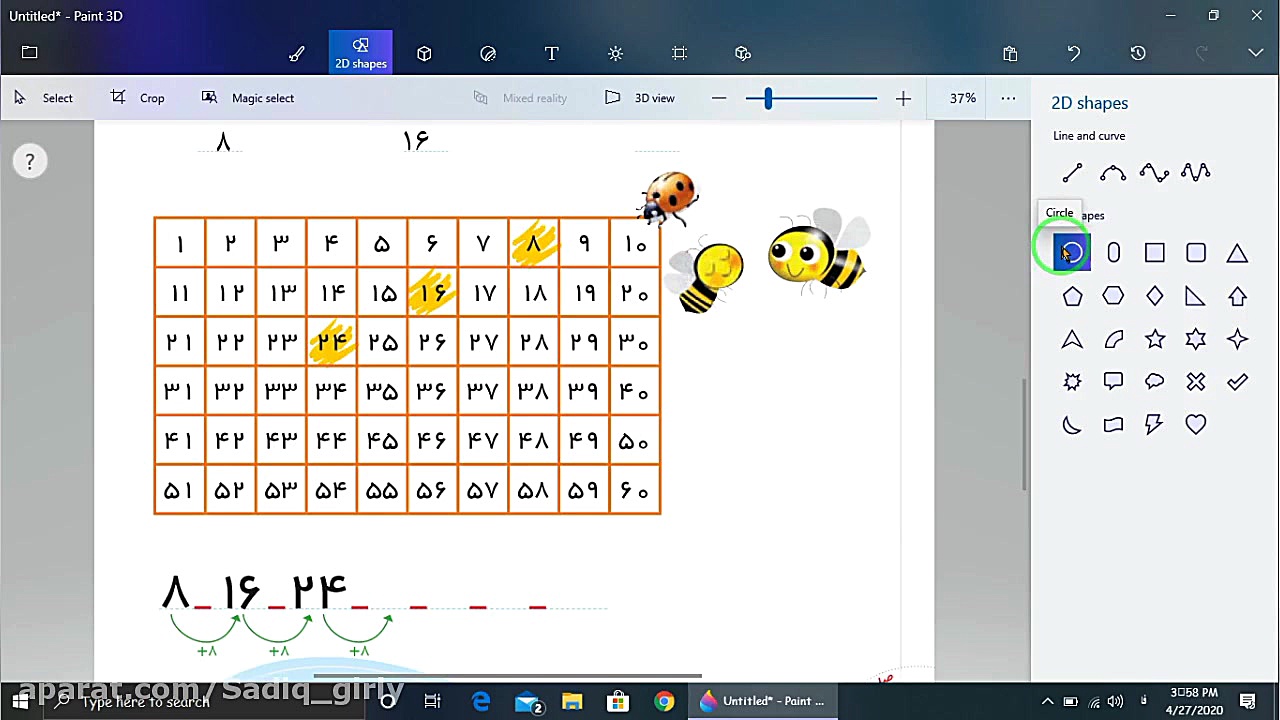Open the Text tool tab
This screenshot has width=1280, height=720.
551,54
